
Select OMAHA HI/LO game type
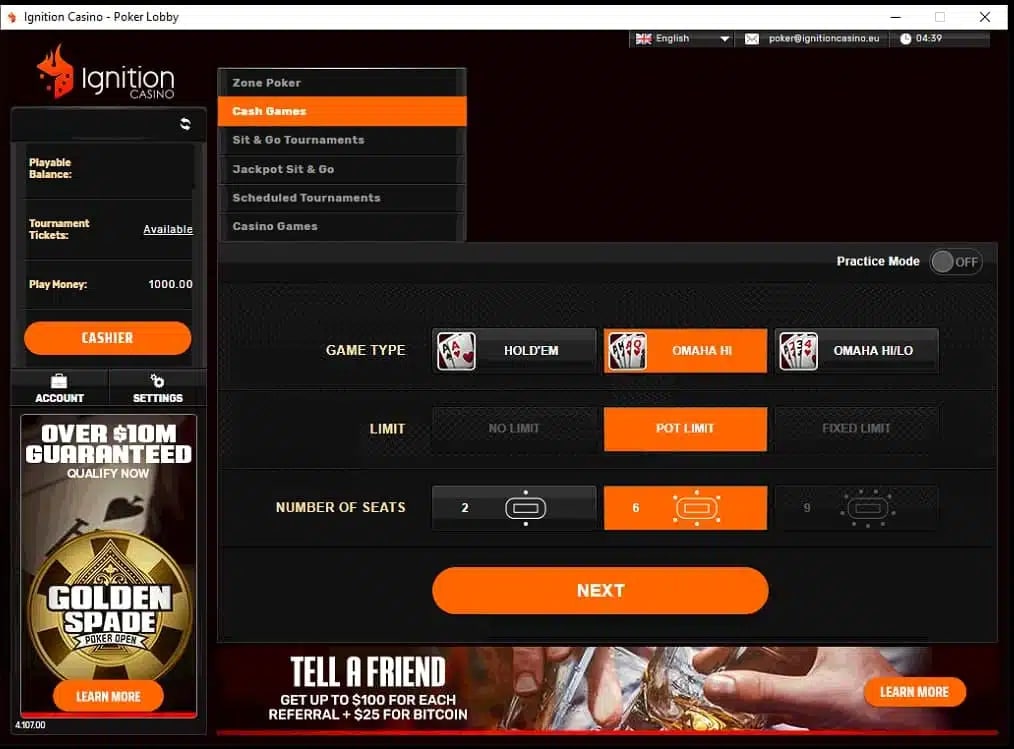tap(857, 351)
